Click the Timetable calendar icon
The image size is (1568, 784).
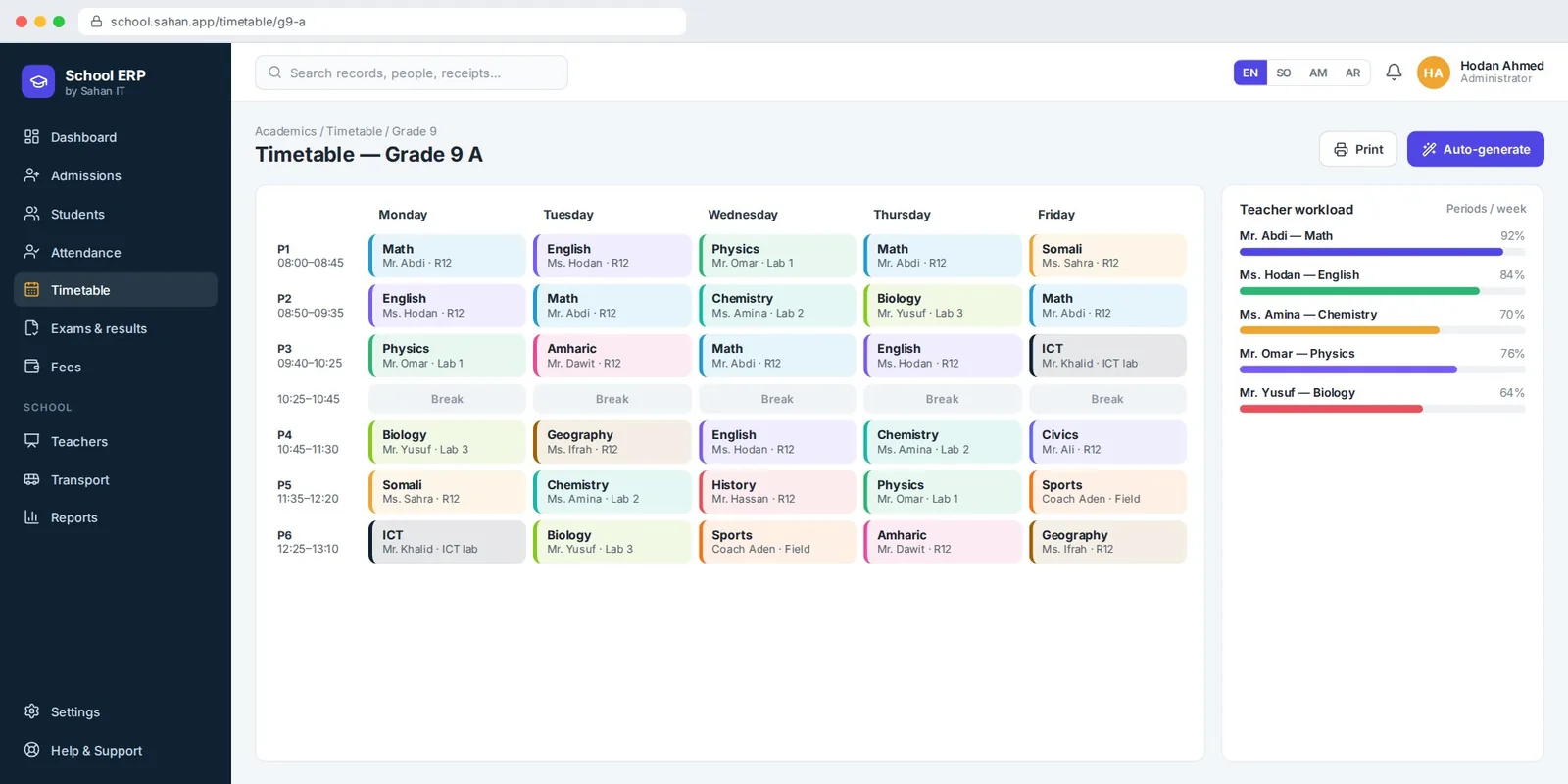pyautogui.click(x=32, y=290)
